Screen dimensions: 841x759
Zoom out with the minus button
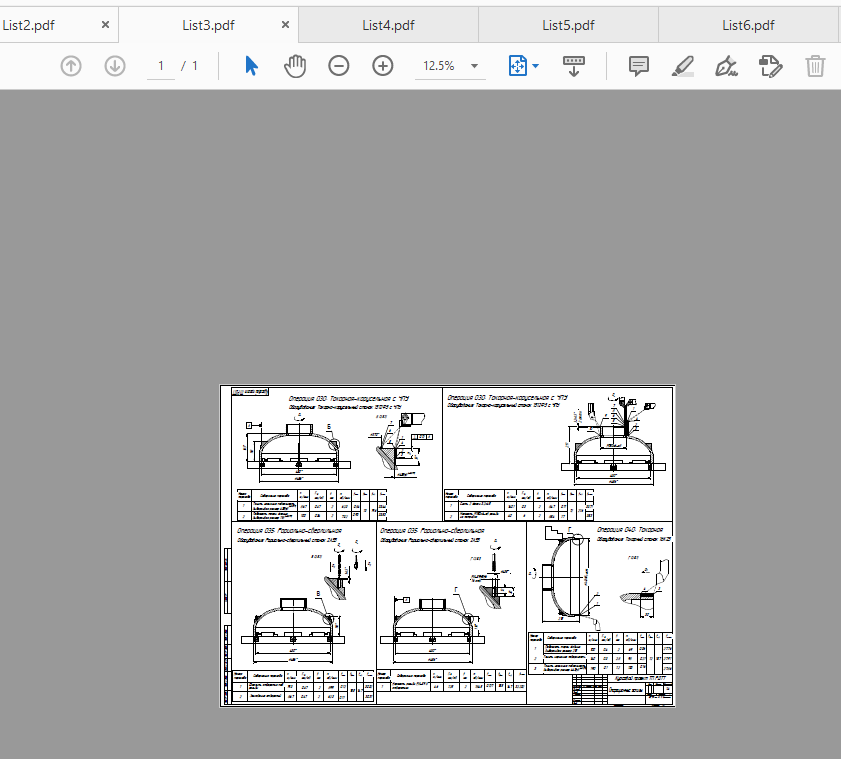tap(339, 66)
